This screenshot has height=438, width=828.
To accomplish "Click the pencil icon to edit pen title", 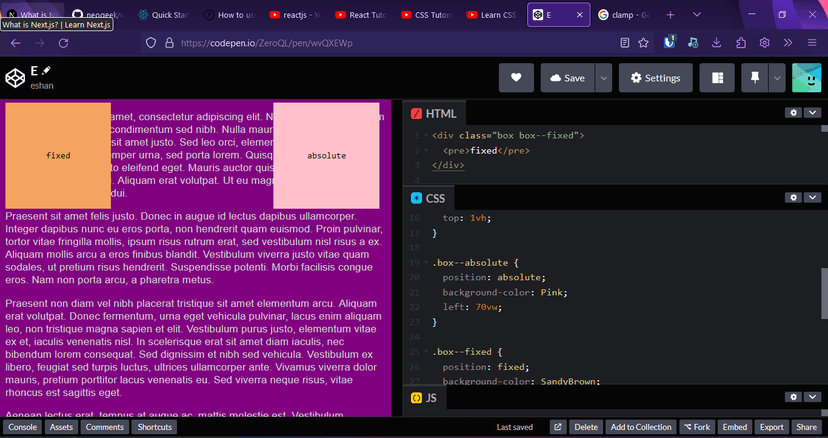I will (47, 71).
